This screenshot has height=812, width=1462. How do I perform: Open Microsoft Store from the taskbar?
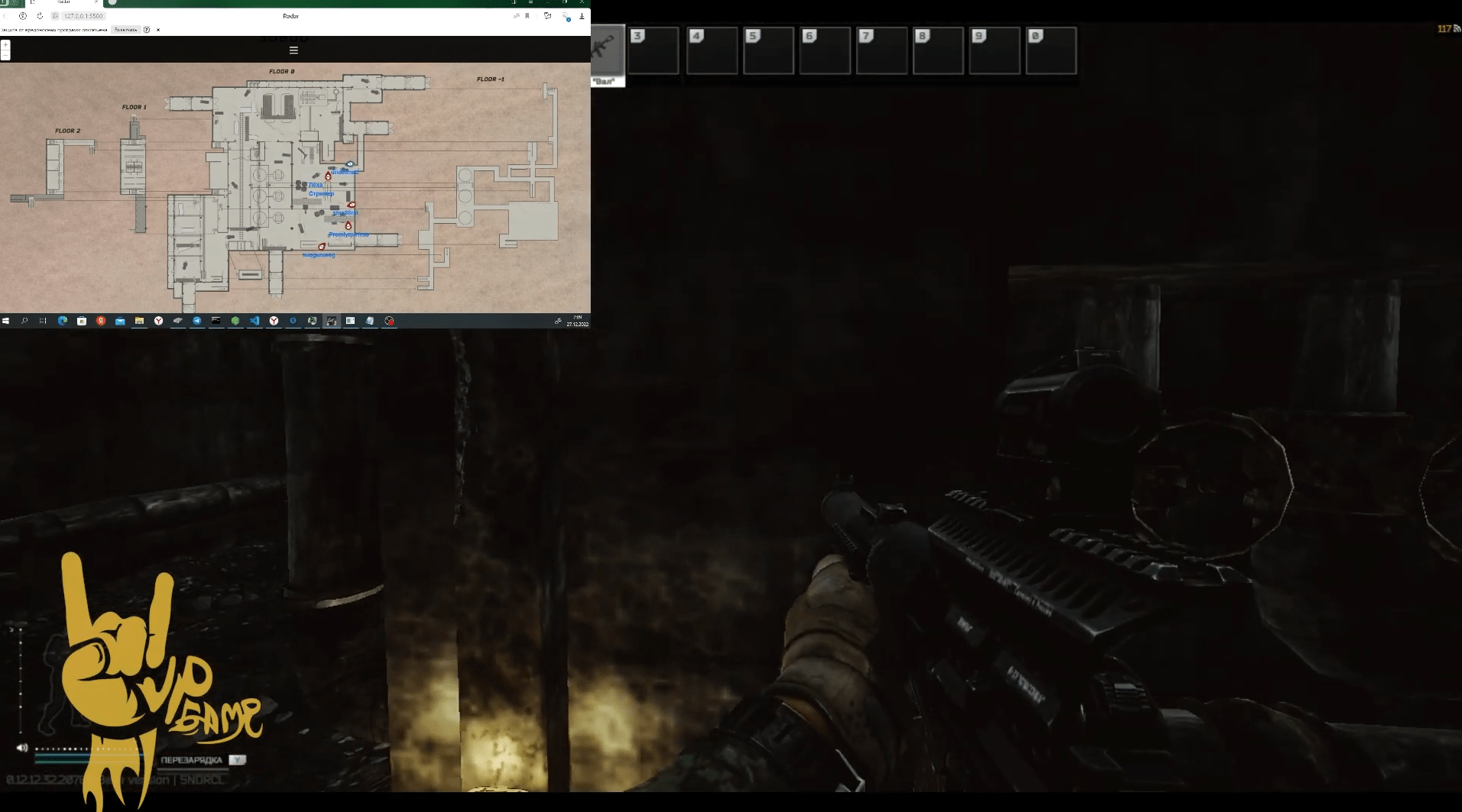(82, 321)
